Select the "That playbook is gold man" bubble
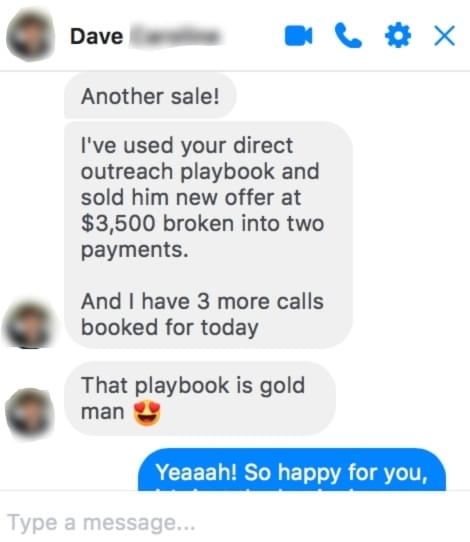The height and width of the screenshot is (542, 470). coord(200,399)
